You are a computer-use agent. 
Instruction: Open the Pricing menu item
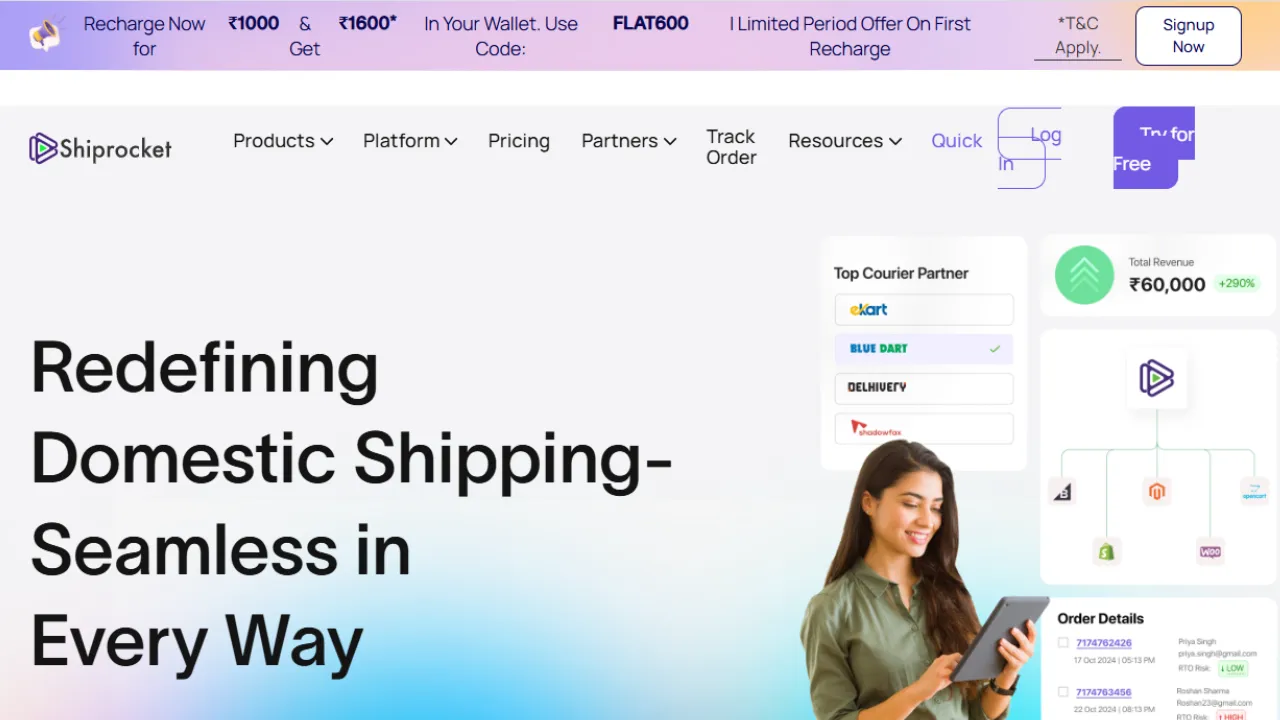coord(519,141)
